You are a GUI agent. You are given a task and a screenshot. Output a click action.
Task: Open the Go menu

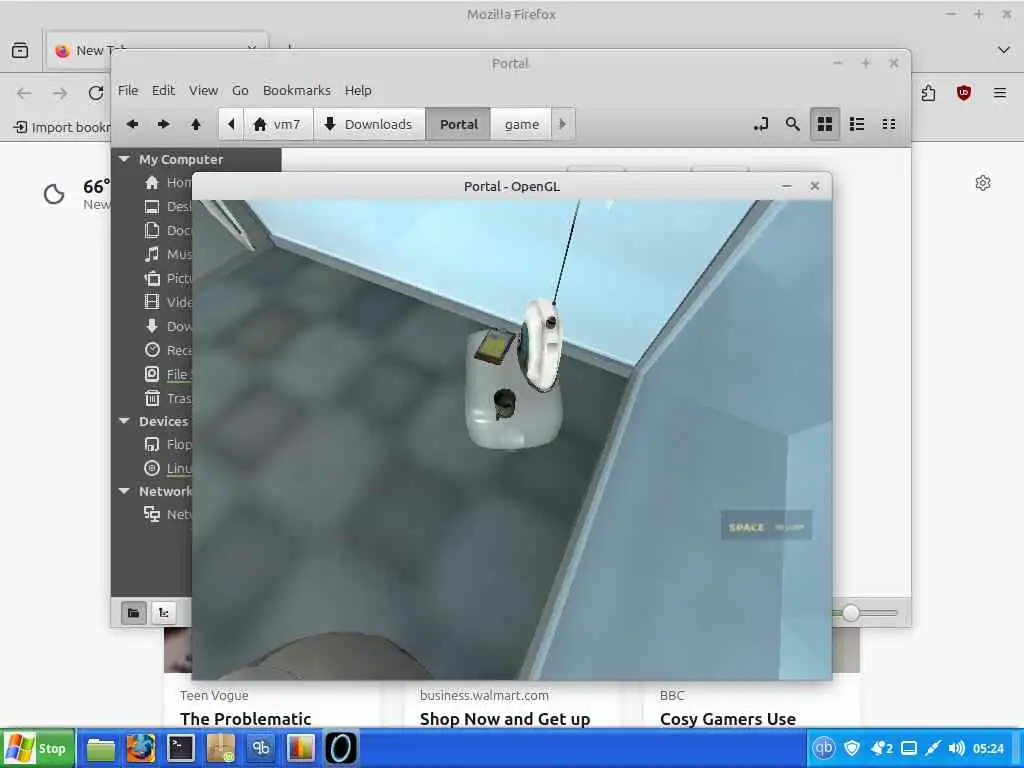tap(240, 90)
